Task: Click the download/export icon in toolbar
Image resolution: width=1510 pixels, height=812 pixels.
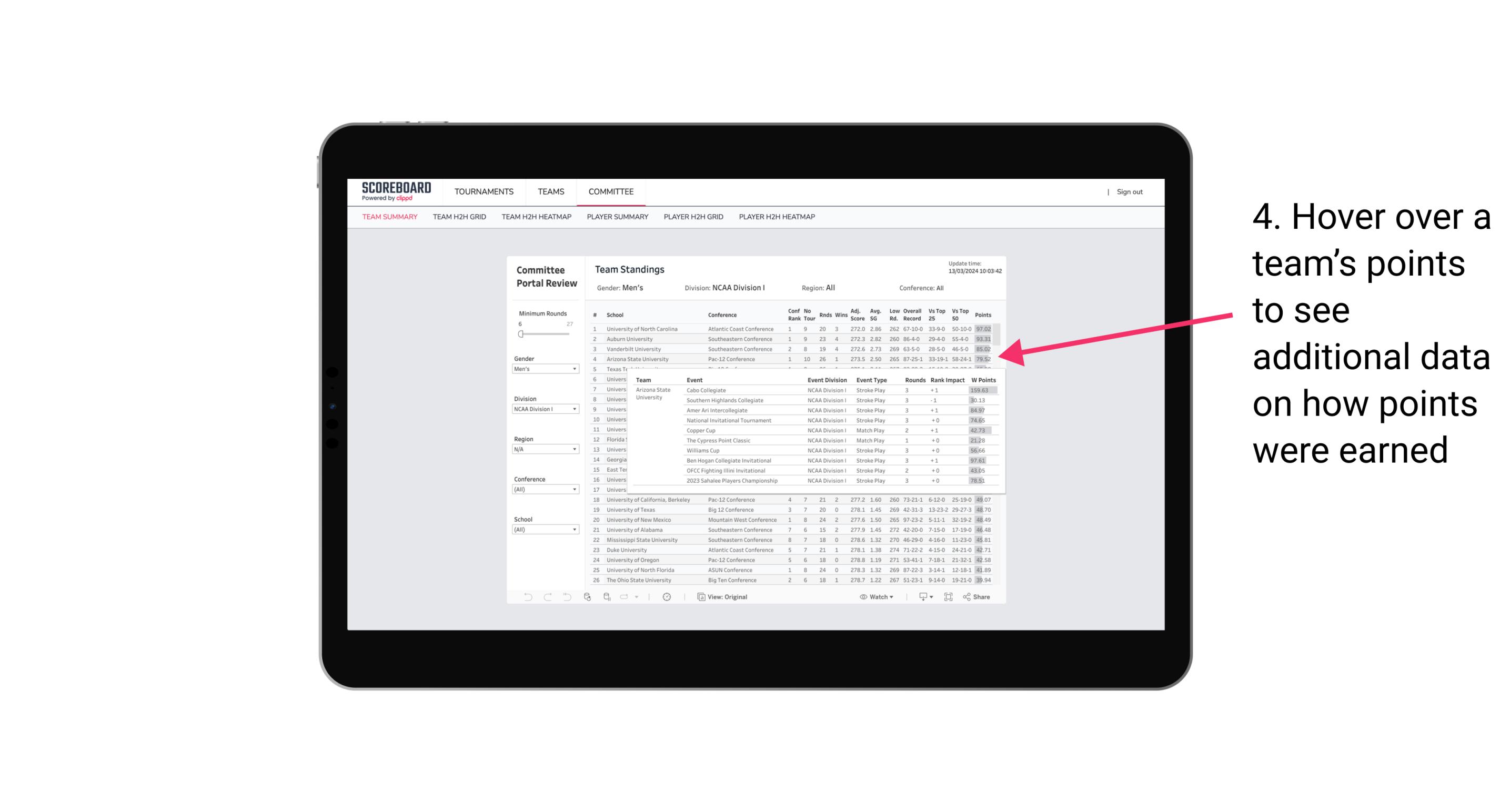Action: point(922,597)
